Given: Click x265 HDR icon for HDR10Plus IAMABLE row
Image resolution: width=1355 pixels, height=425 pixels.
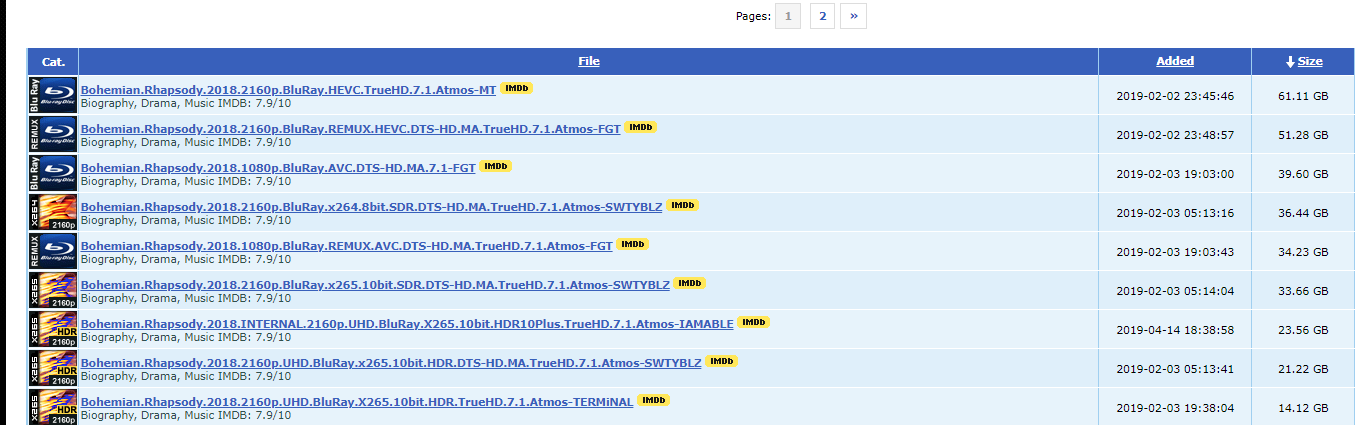Looking at the screenshot, I should 52,329.
